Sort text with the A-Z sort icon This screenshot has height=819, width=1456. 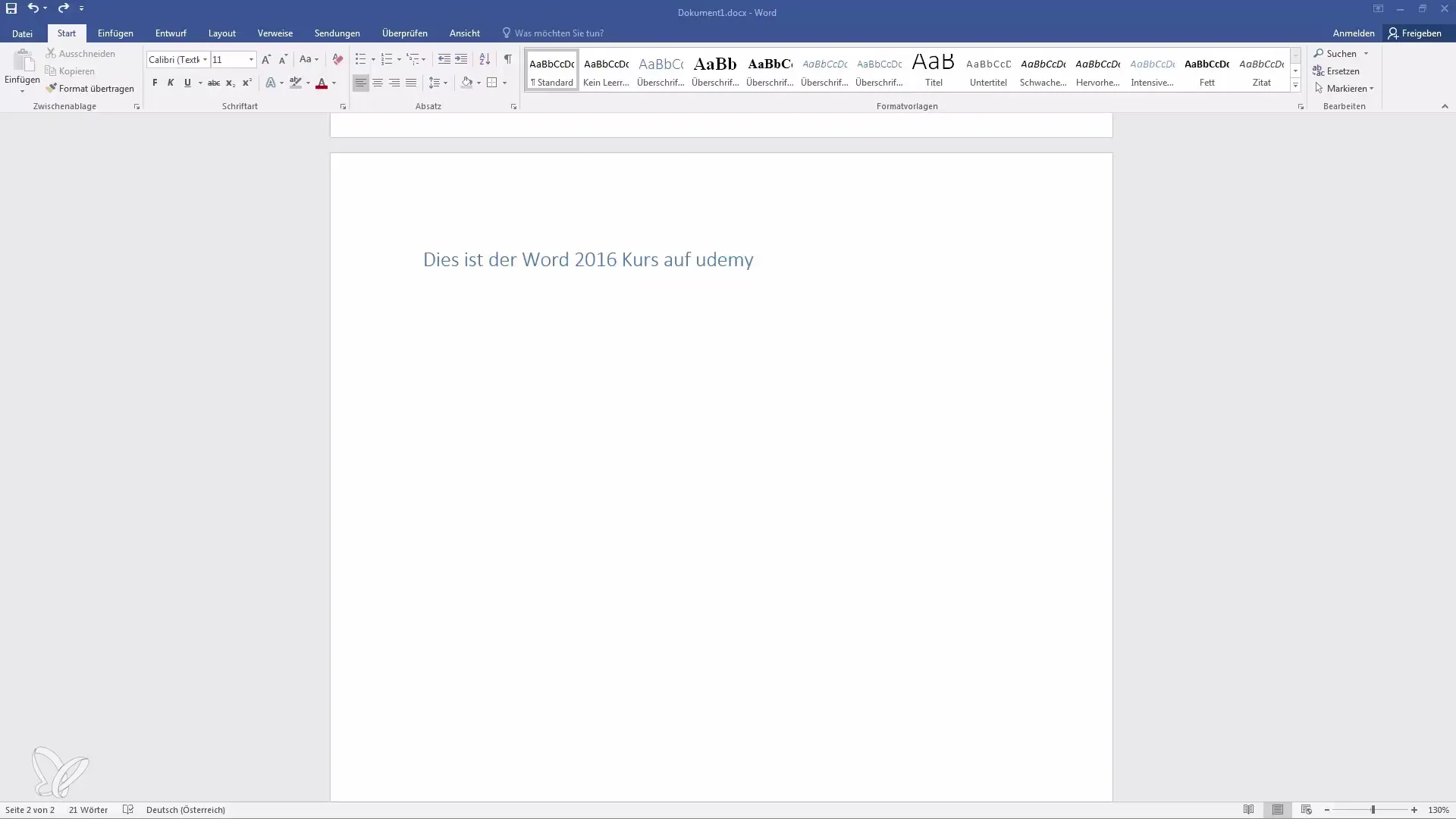485,59
